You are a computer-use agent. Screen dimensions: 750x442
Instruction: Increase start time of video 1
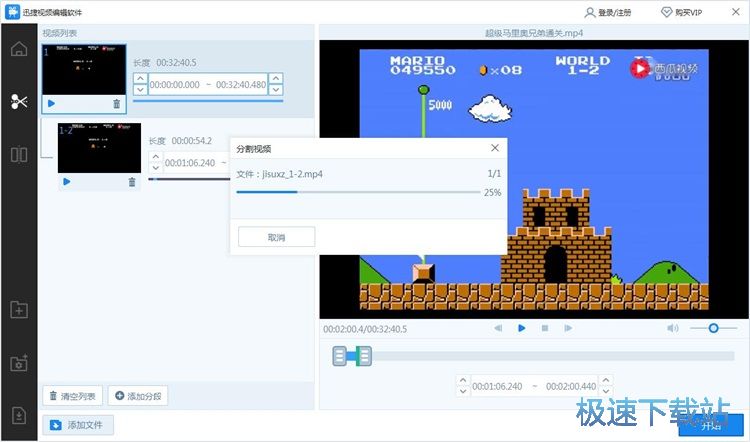[x=140, y=78]
